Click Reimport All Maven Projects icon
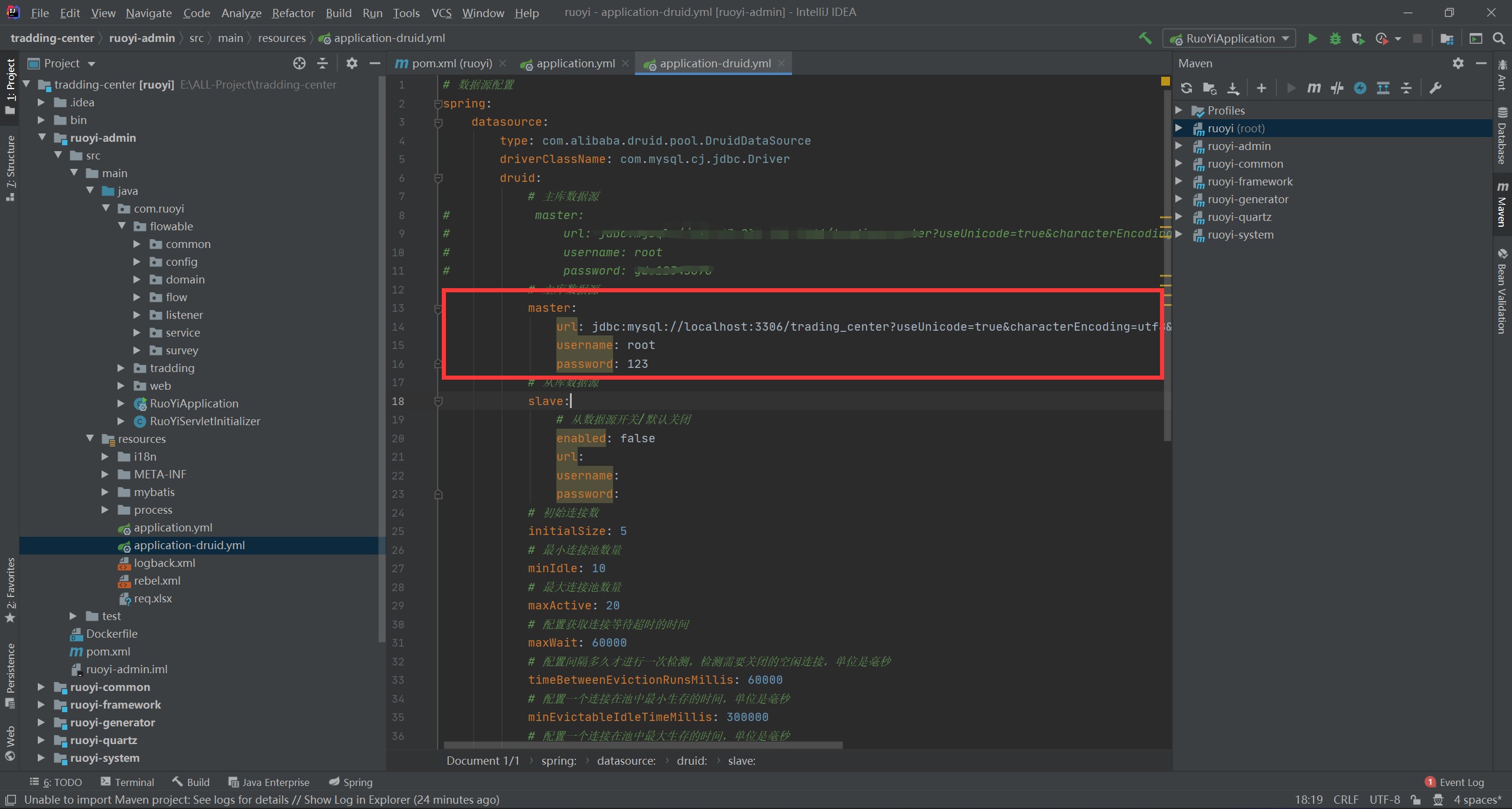The image size is (1512, 809). (1186, 88)
